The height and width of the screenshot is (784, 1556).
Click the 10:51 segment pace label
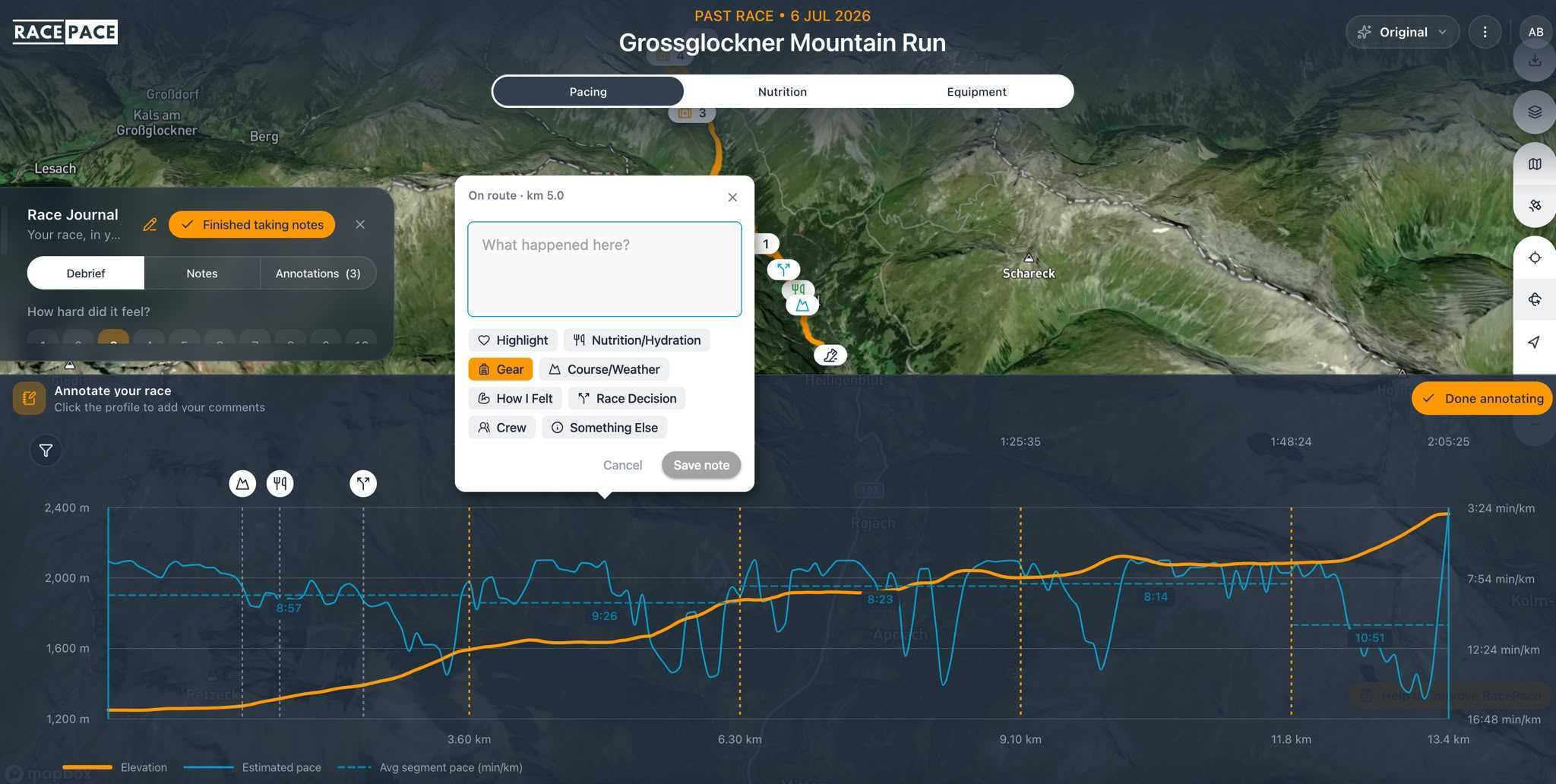(1370, 637)
